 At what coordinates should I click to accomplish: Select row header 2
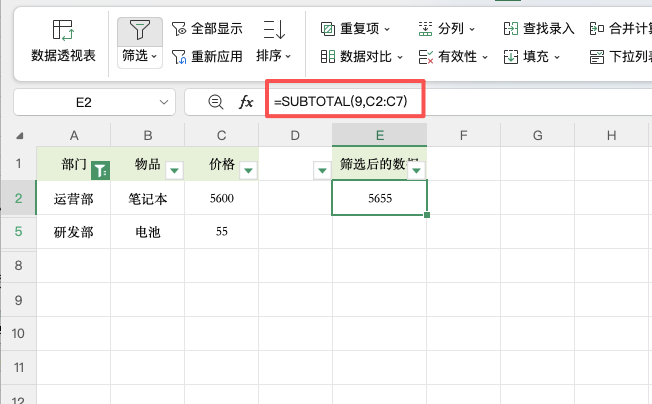click(18, 198)
